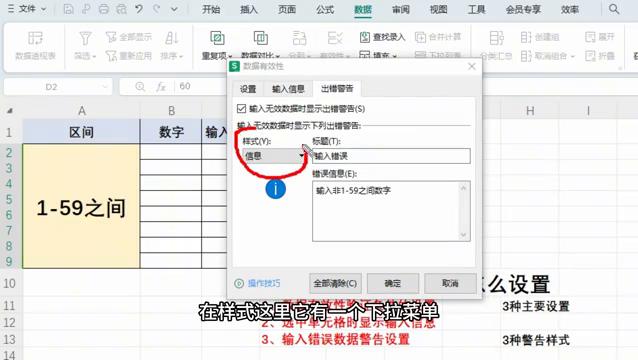Open the 样式 style dropdown showing 信息
The height and width of the screenshot is (360, 638).
[274, 156]
